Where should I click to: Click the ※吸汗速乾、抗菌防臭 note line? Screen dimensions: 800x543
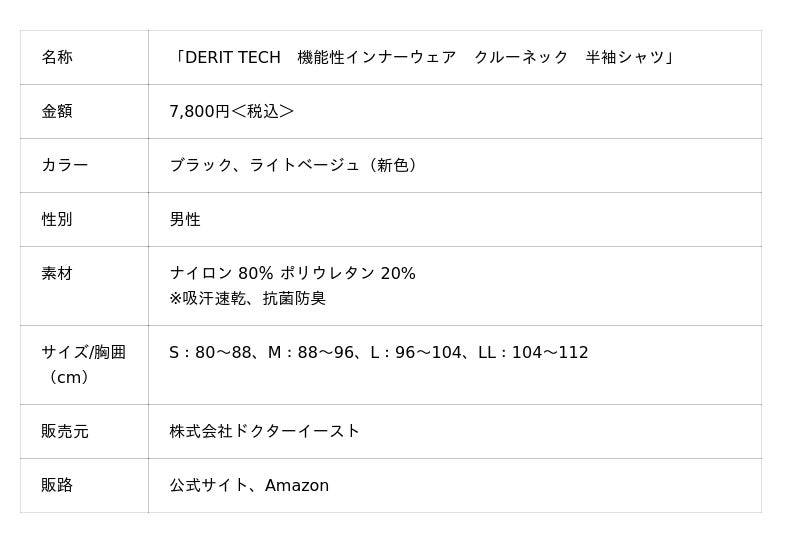[247, 298]
